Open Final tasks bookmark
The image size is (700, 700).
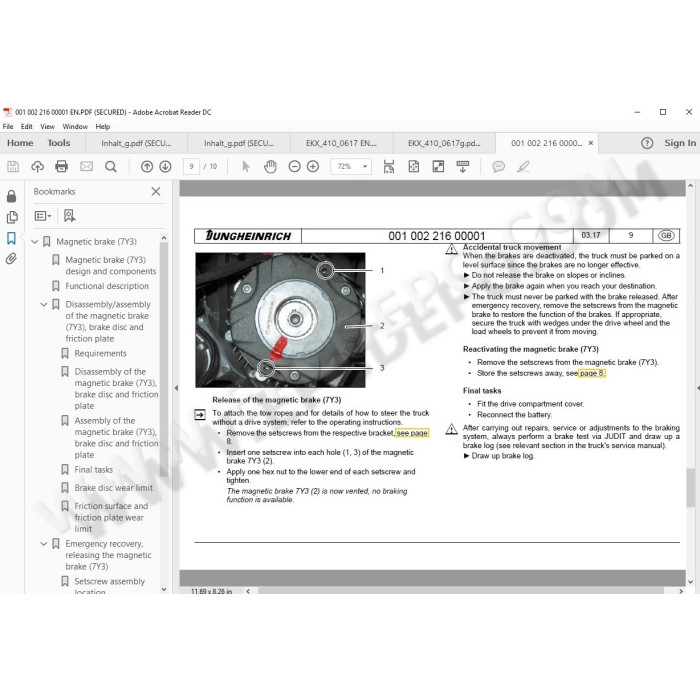(x=93, y=470)
